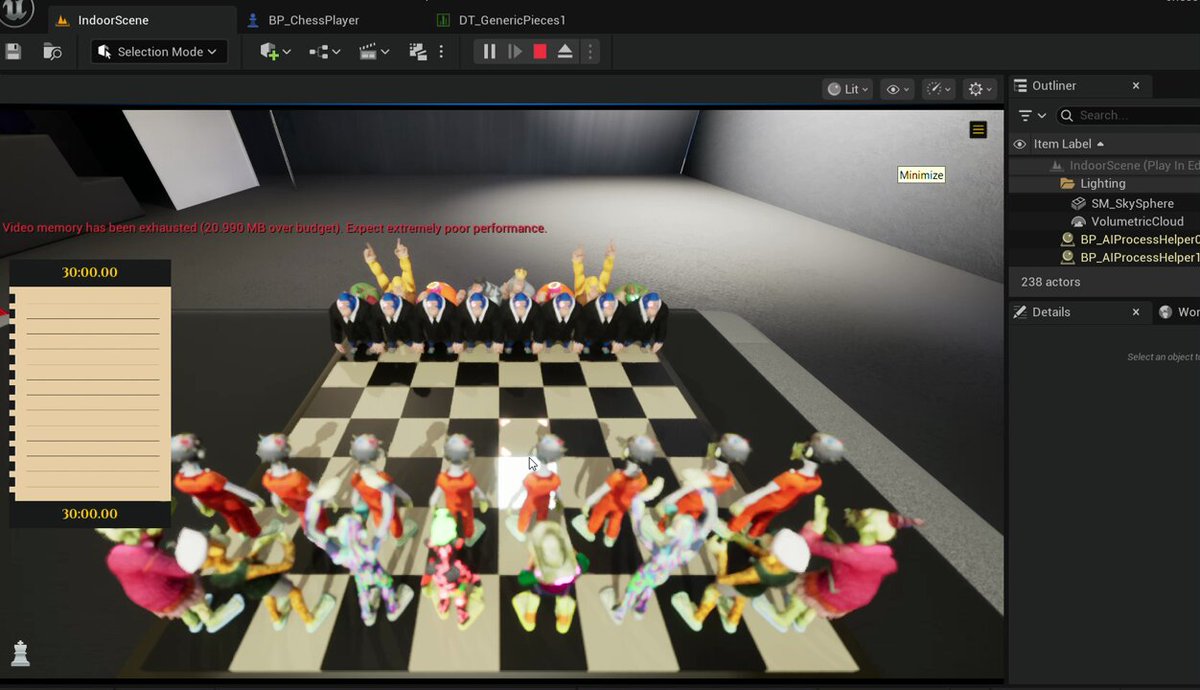Viewport: 1200px width, 690px height.
Task: Select the IndoorScene (Play In Editor) row
Action: tap(1105, 165)
